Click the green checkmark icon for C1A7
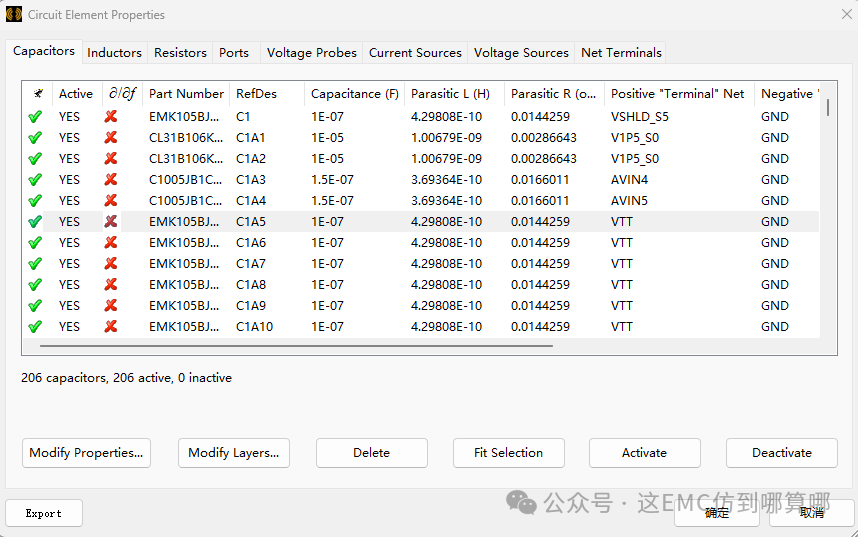Viewport: 858px width, 537px height. click(35, 263)
